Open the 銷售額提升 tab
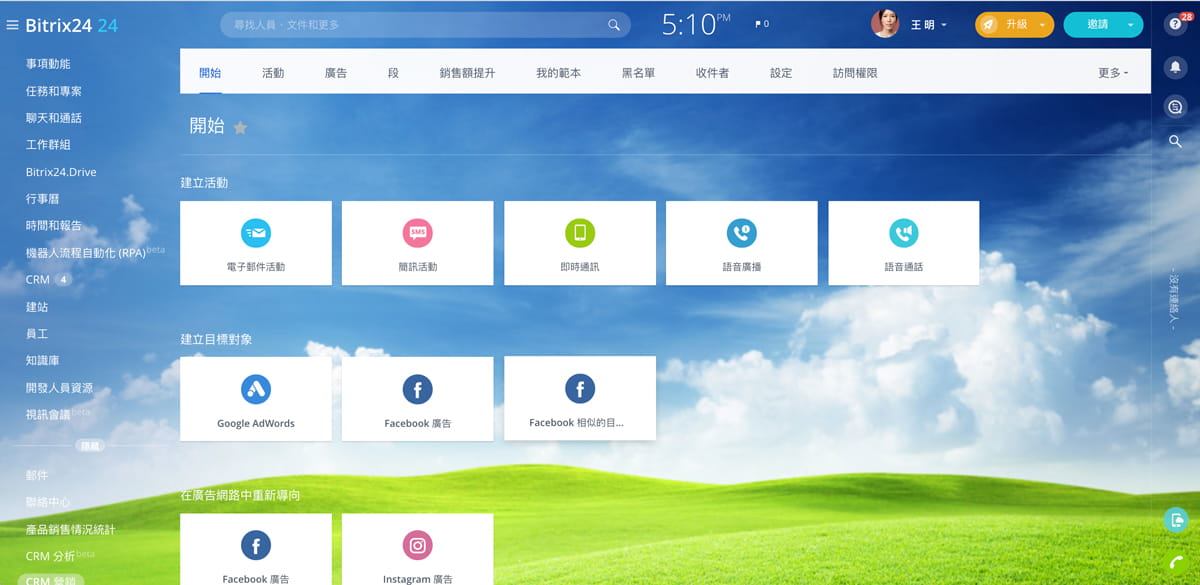The height and width of the screenshot is (585, 1200). (x=467, y=73)
